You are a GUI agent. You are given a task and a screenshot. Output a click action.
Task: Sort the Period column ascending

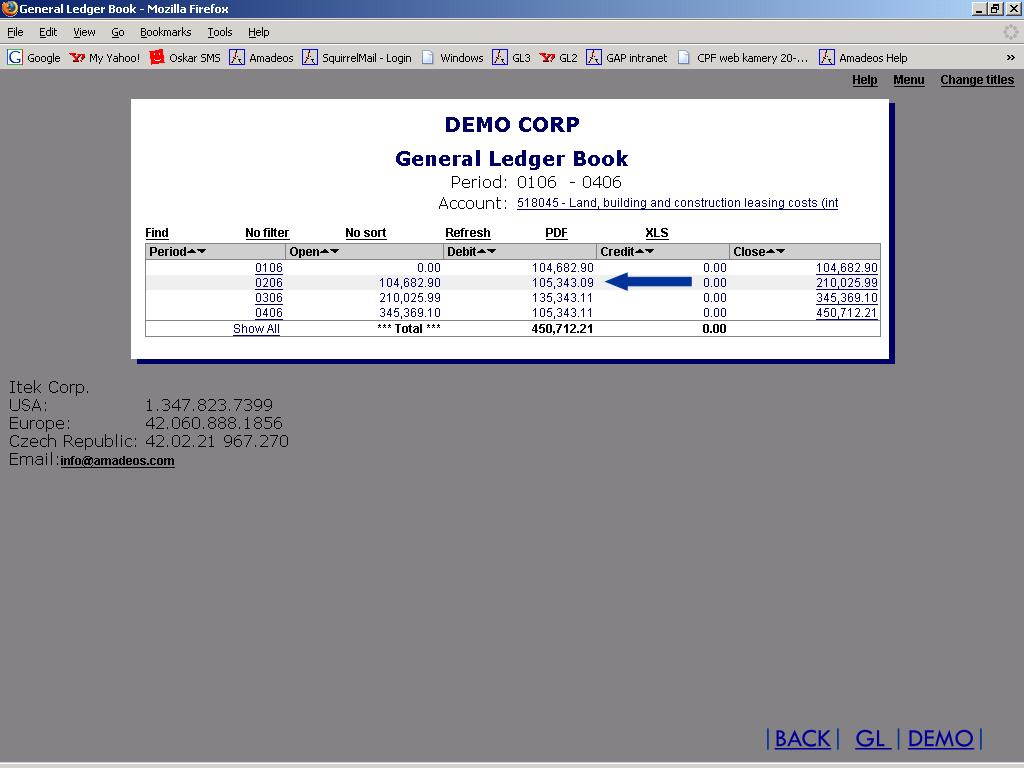click(192, 251)
